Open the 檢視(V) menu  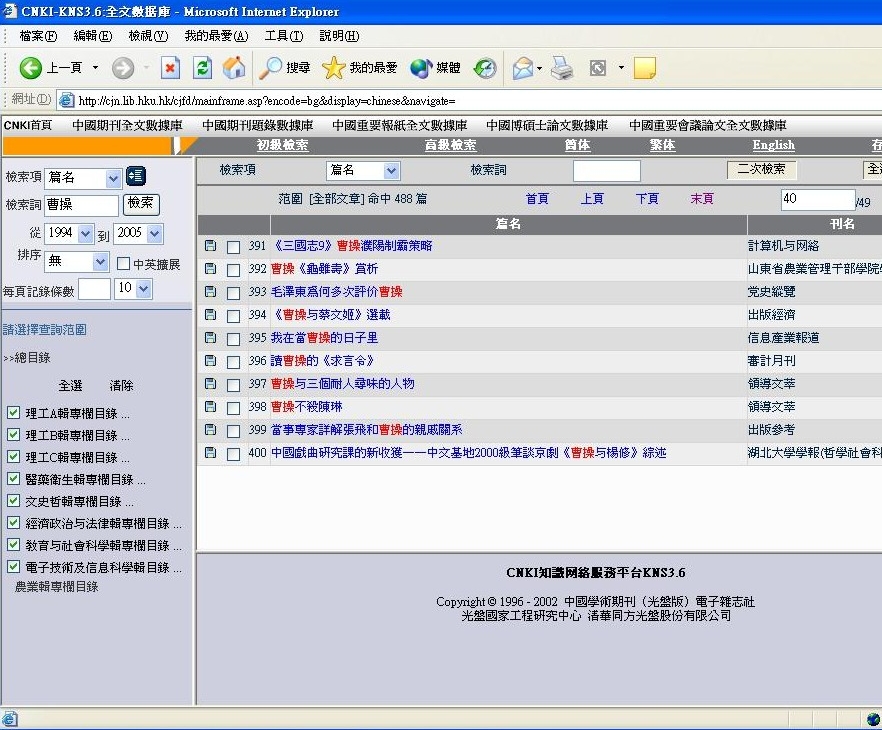148,36
